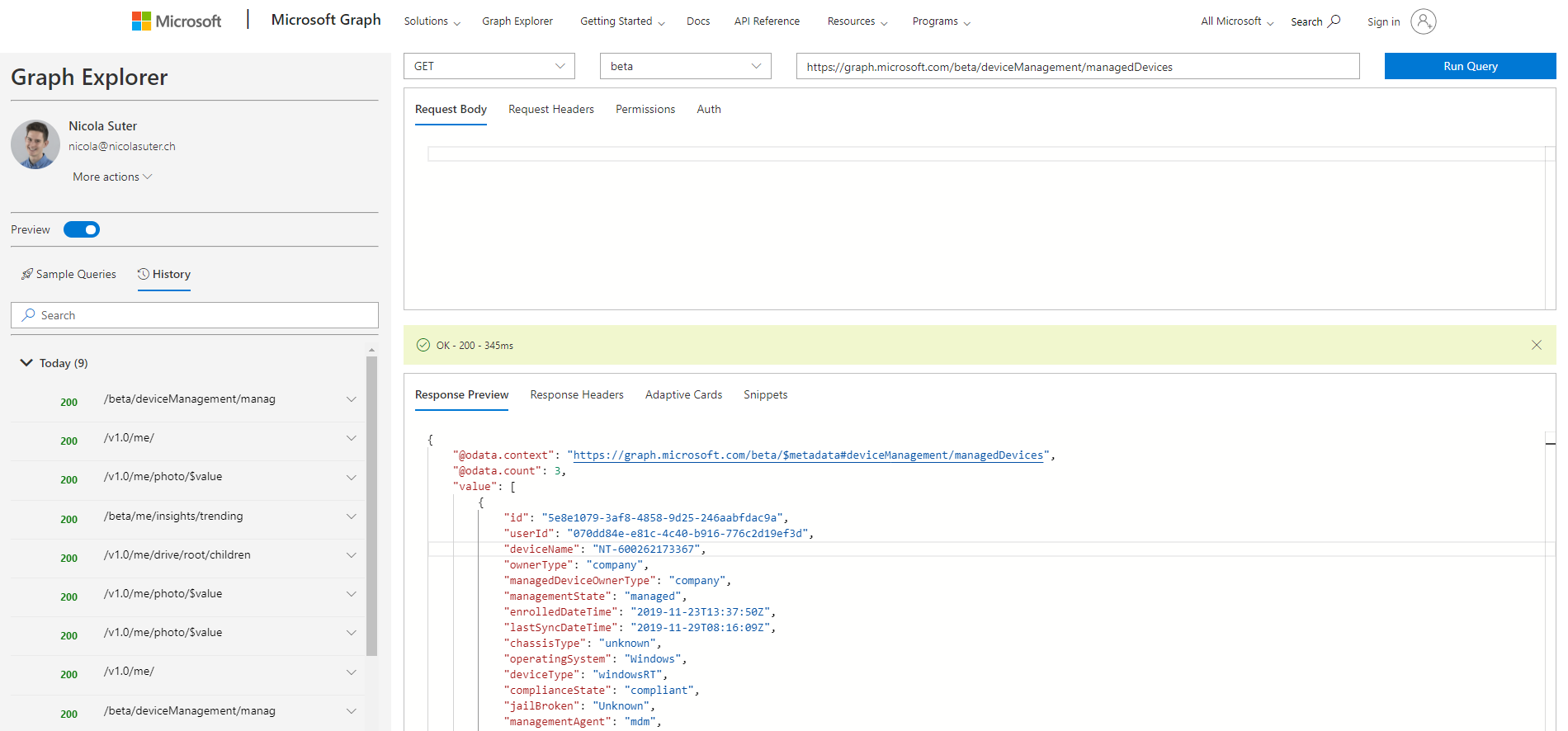The width and height of the screenshot is (1568, 731).
Task: Click nicola@nicolasuter.ch email text
Action: 122,146
